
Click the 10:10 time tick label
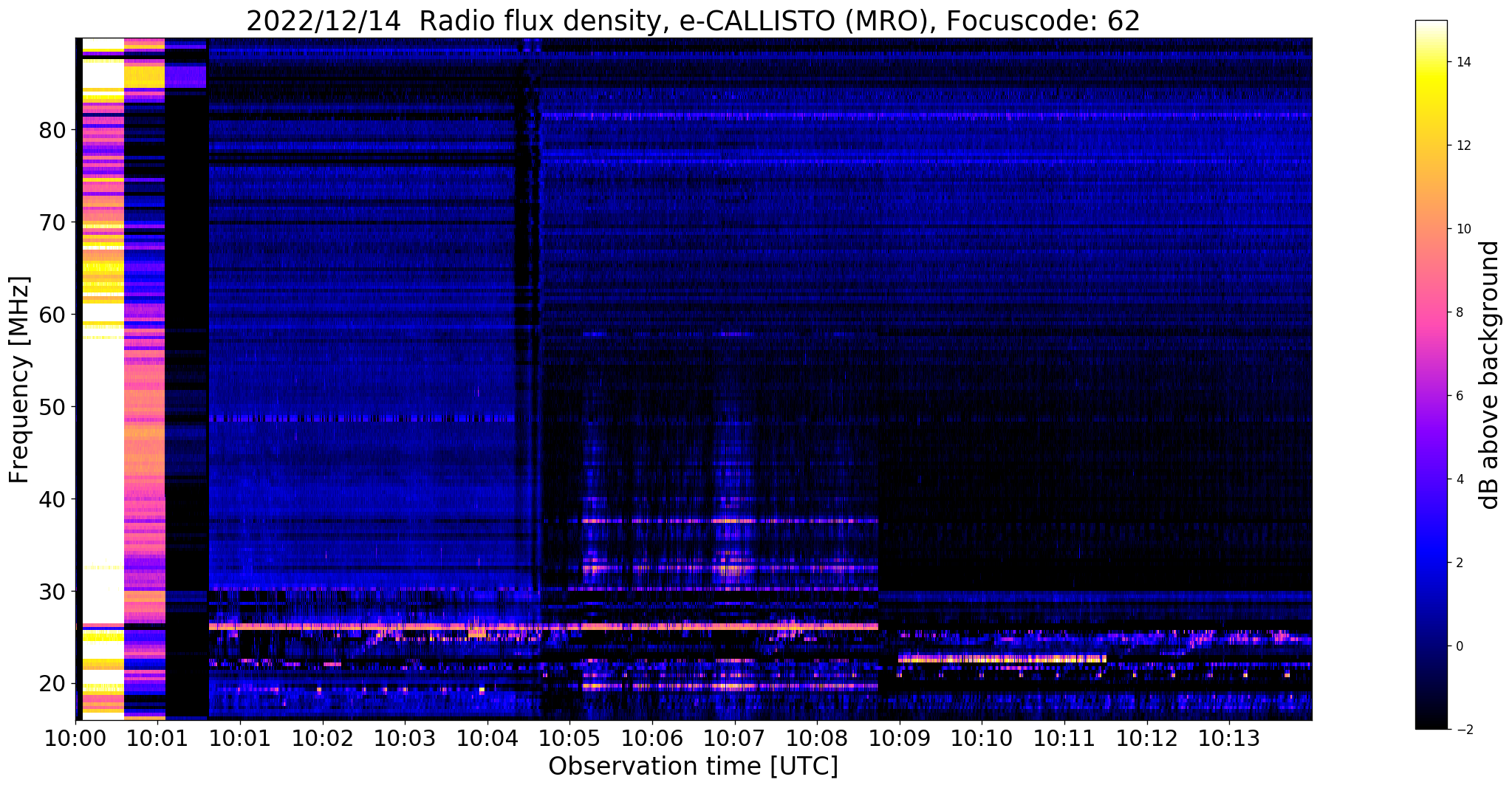pos(982,739)
